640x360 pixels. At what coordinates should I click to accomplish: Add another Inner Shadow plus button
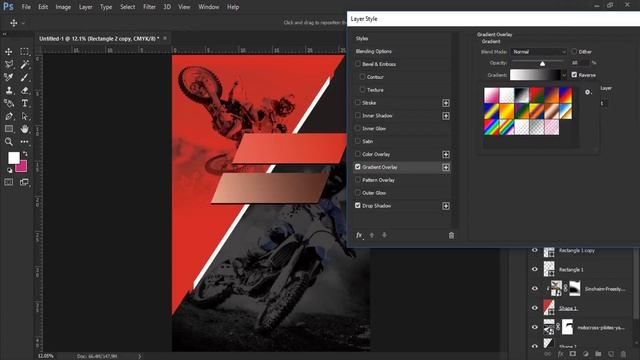tap(446, 116)
